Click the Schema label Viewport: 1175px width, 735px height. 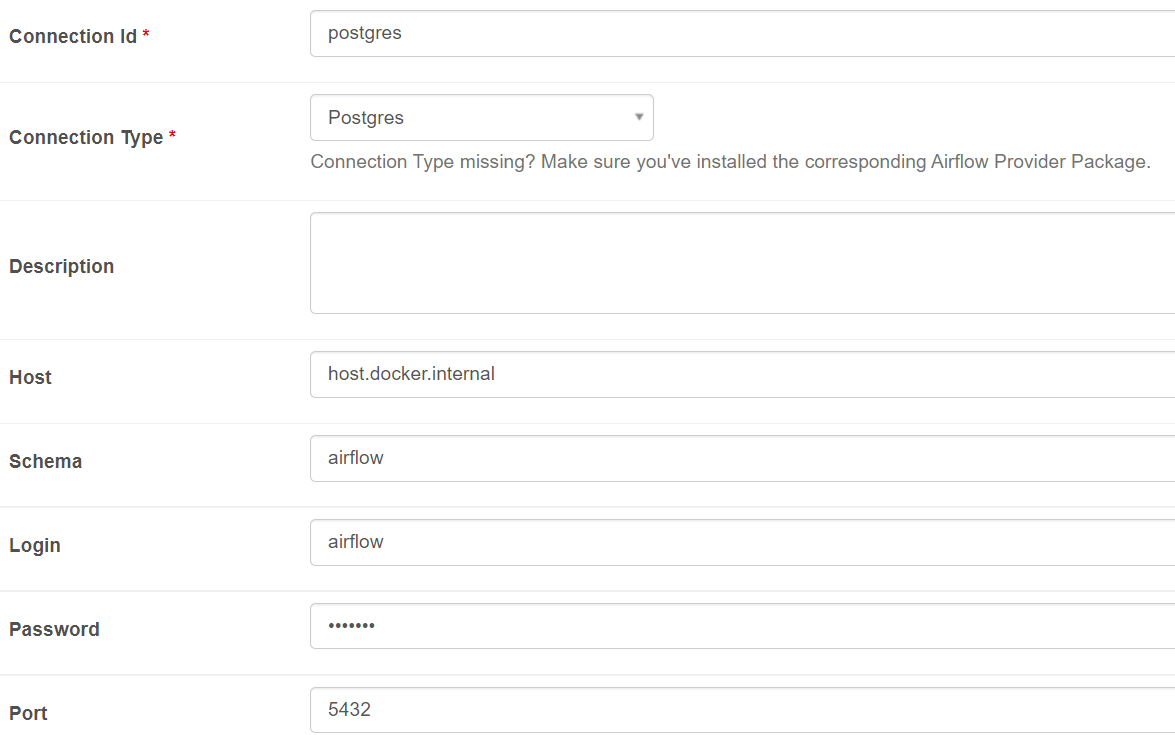pos(45,461)
